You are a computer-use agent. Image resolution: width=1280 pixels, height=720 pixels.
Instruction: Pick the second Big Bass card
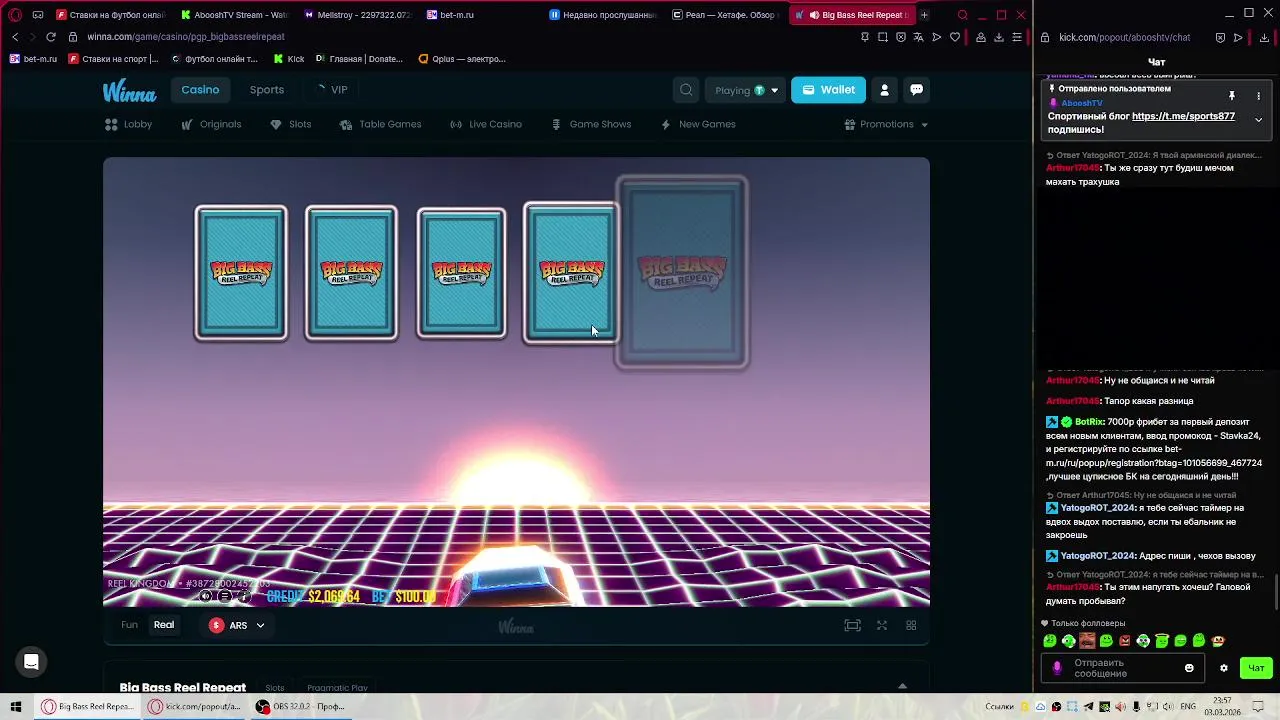click(351, 273)
